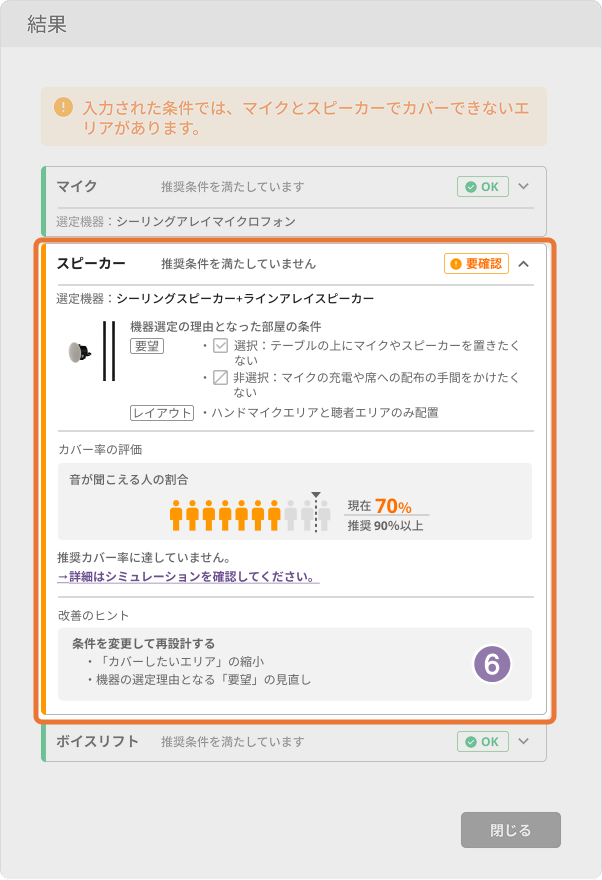The width and height of the screenshot is (602, 880).
Task: Click the 現在 70% value
Action: click(379, 506)
